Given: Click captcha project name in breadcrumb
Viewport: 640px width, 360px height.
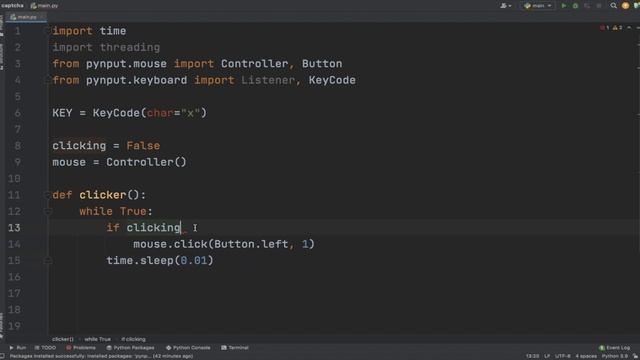Looking at the screenshot, I should [12, 6].
